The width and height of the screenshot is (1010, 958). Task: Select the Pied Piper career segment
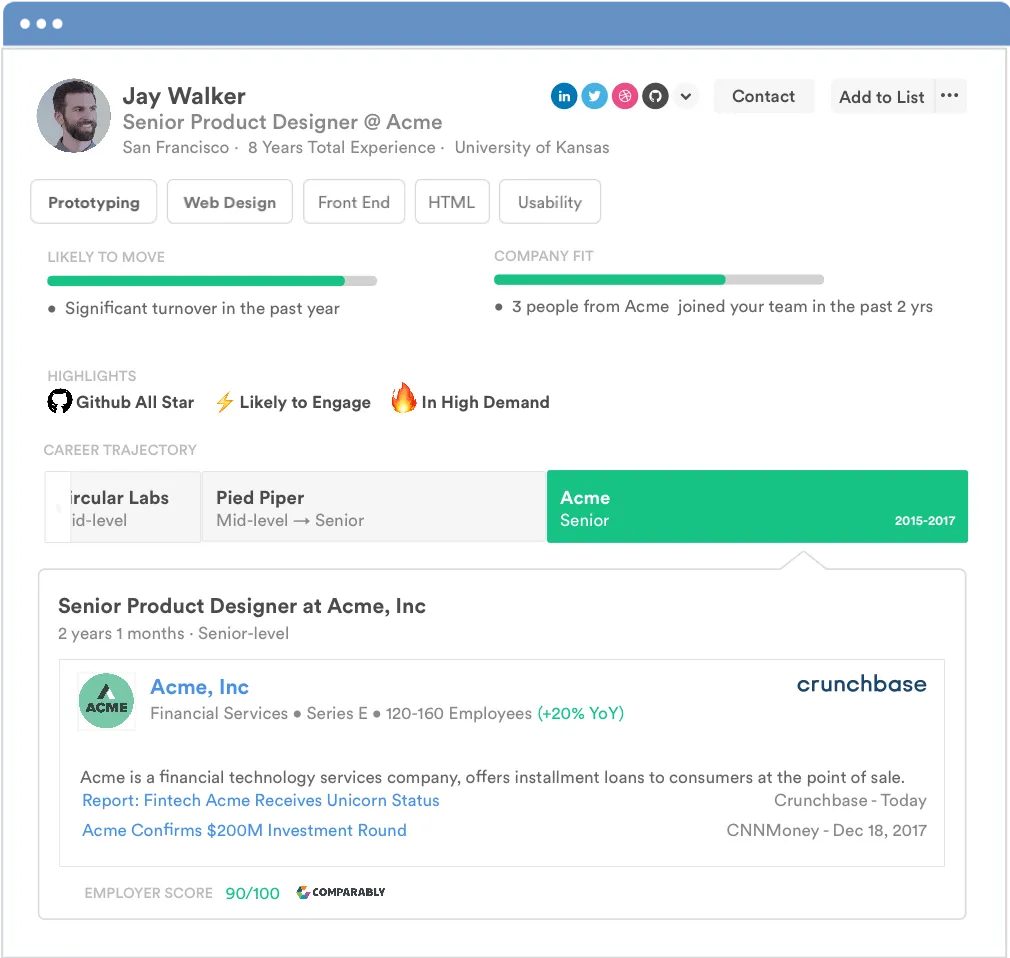[x=374, y=507]
